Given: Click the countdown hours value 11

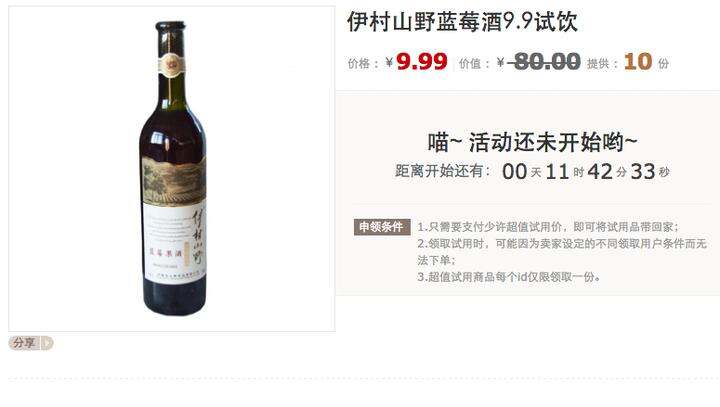Looking at the screenshot, I should tap(557, 172).
